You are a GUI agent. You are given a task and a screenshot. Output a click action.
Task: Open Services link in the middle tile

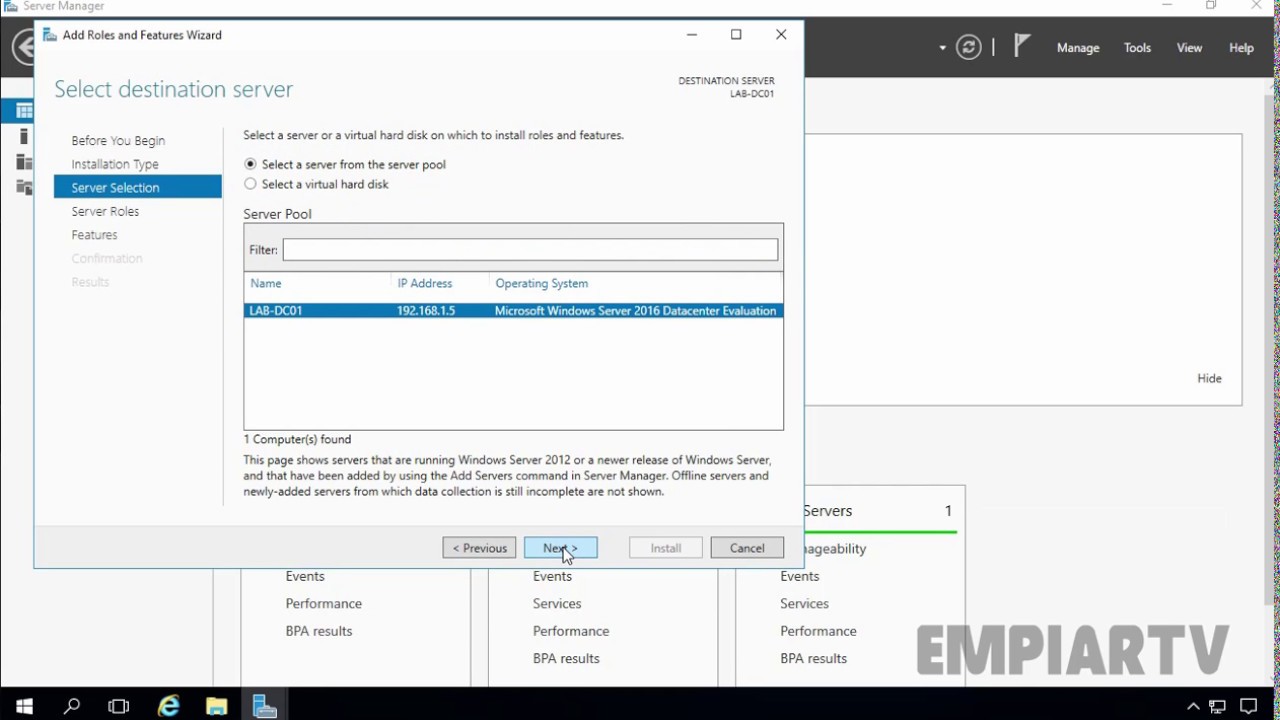coord(557,604)
